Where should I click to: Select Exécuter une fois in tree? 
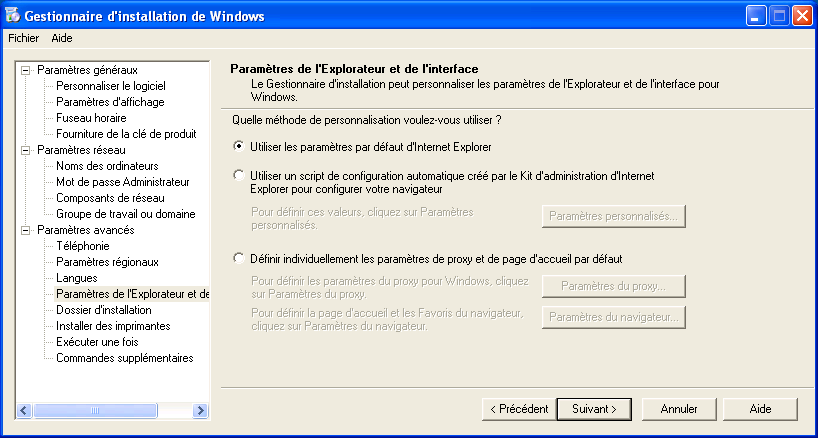click(97, 342)
